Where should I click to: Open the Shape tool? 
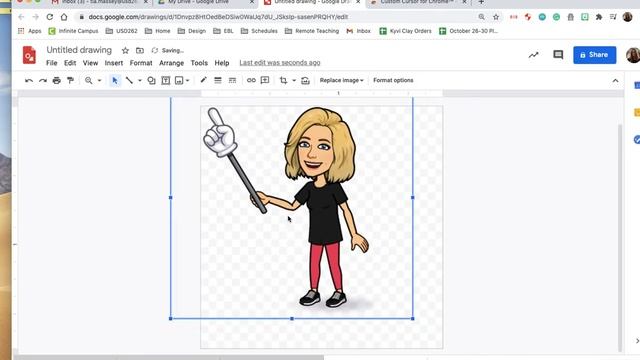tap(151, 80)
